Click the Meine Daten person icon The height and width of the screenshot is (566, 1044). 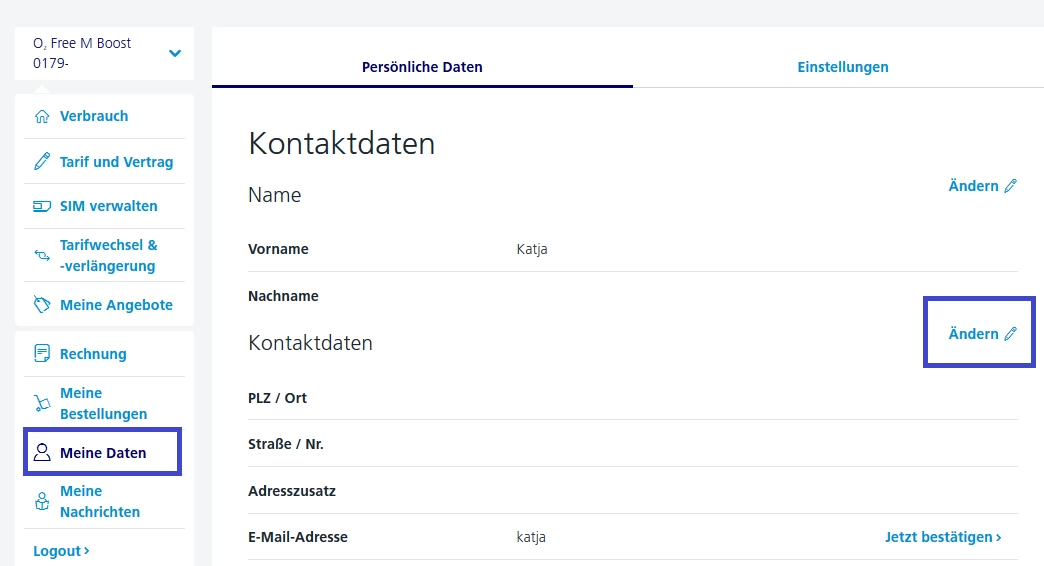point(42,452)
